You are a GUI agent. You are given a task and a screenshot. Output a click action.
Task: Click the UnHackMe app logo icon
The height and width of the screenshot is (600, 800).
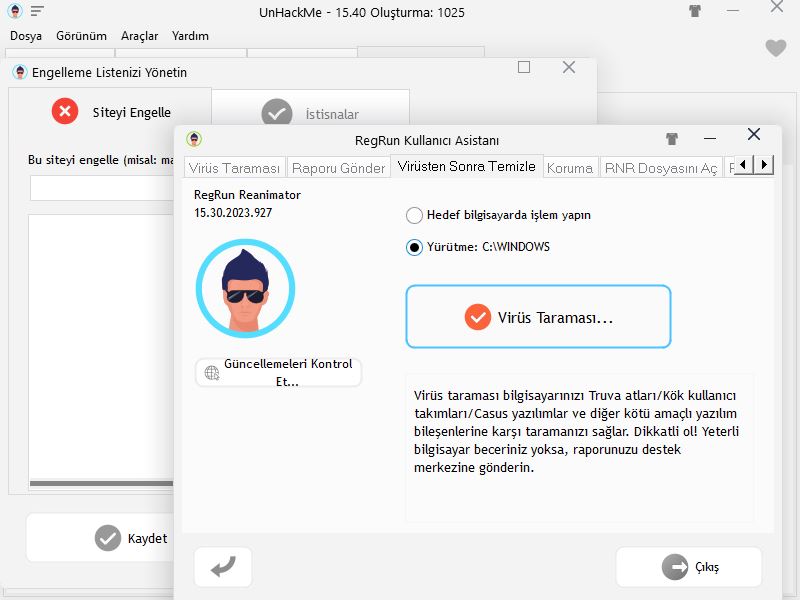[15, 11]
